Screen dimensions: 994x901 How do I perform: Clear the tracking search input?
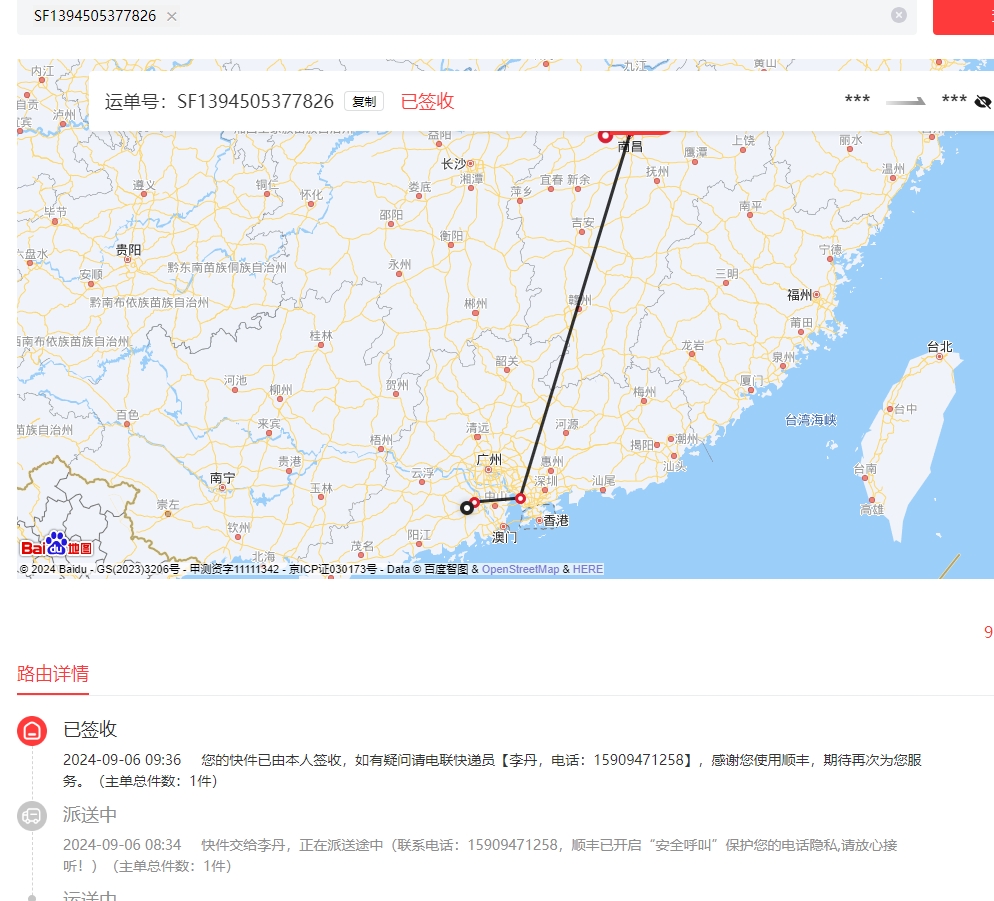pos(898,15)
